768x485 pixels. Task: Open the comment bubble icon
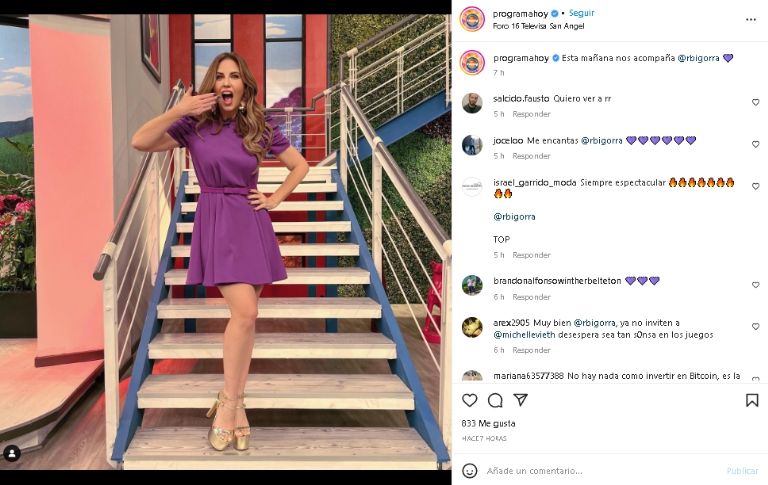(495, 400)
